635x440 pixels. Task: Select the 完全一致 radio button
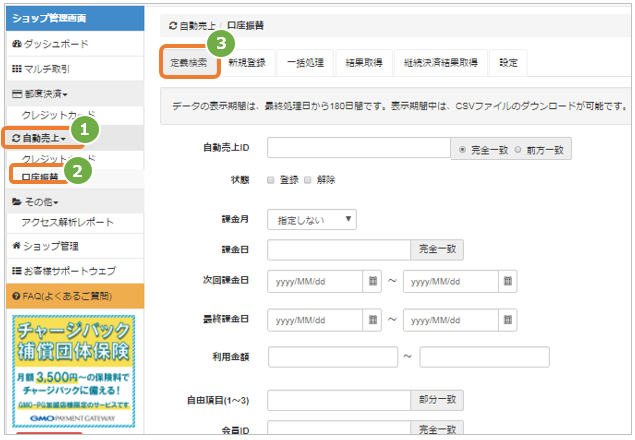pyautogui.click(x=462, y=150)
